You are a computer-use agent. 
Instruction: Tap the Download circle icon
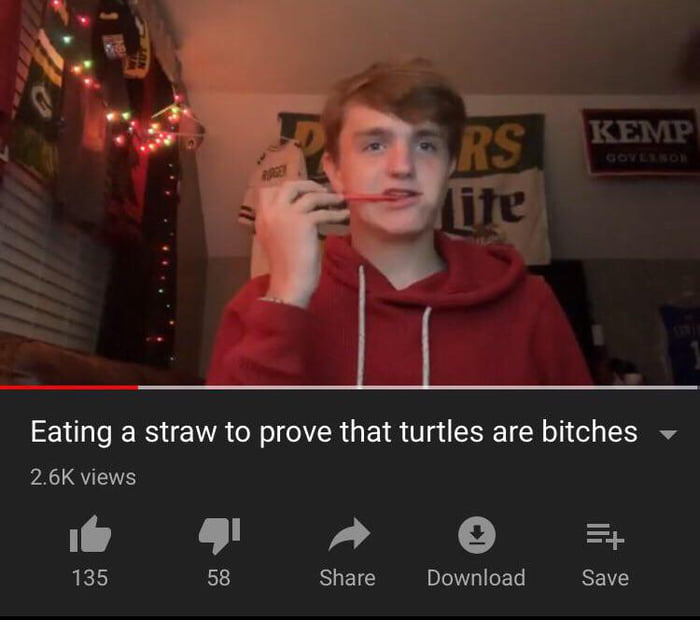(x=477, y=535)
